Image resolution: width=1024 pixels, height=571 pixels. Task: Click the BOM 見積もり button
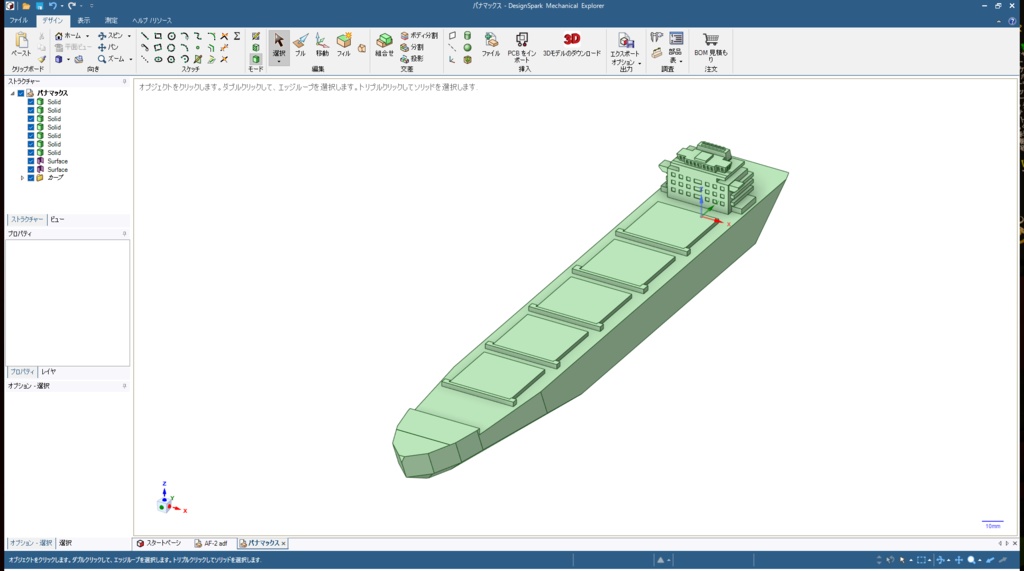(711, 48)
